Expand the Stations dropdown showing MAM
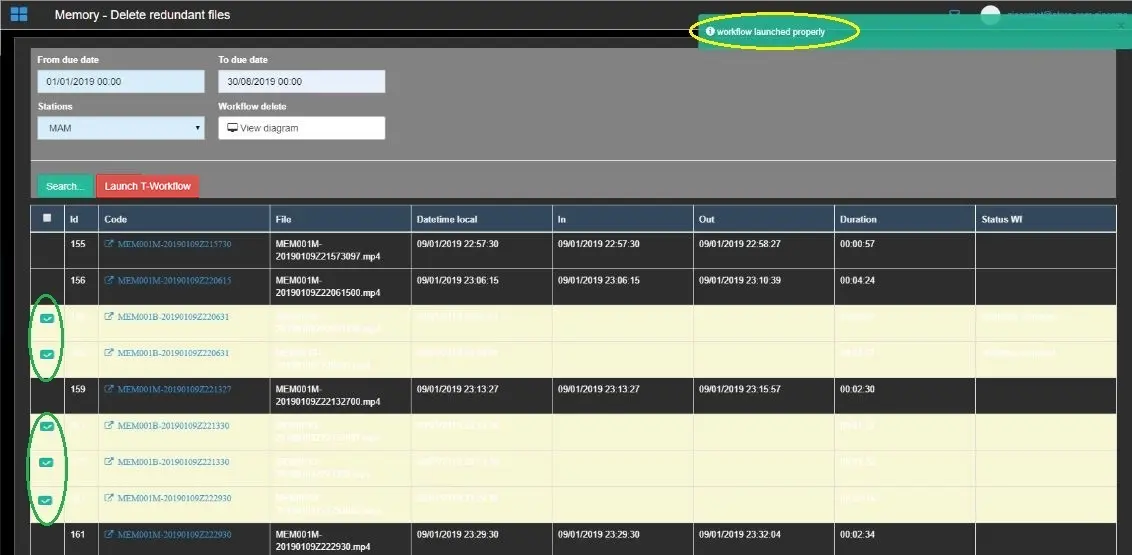 pos(121,128)
